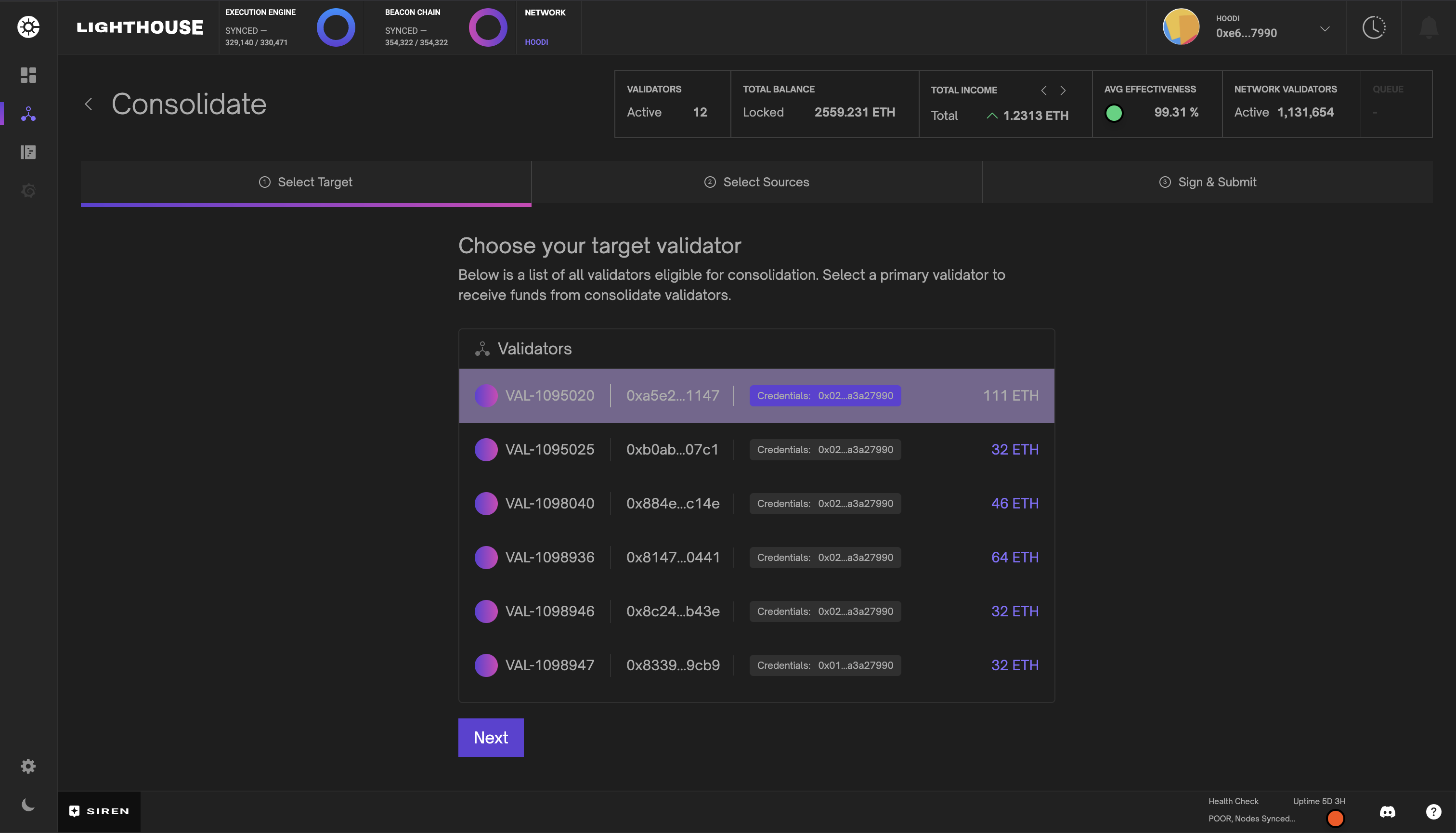This screenshot has height=833, width=1456.
Task: Open the help question mark icon
Action: point(1433,811)
